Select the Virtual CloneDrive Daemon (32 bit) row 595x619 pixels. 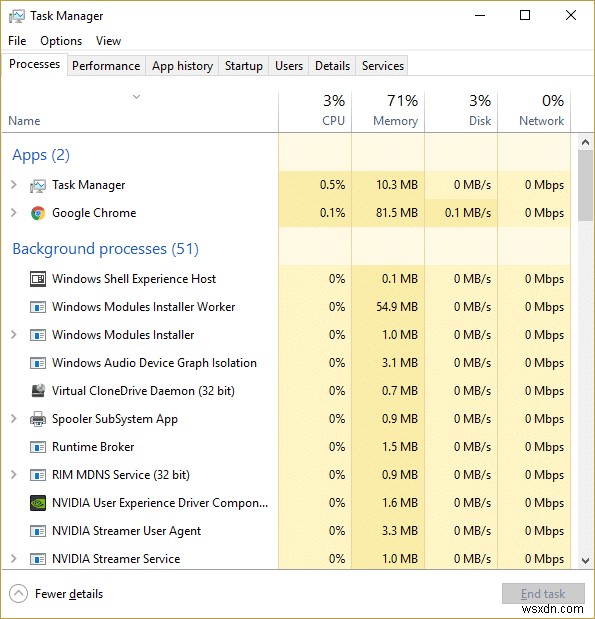(286, 391)
